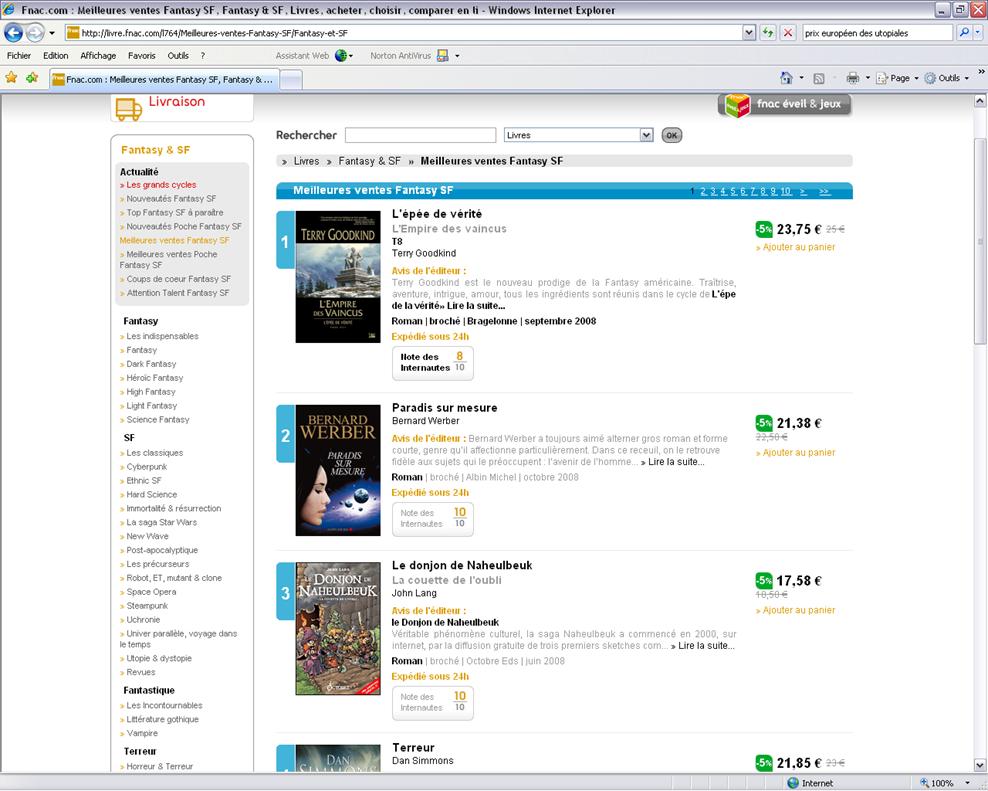Open the Page menu in command bar
The image size is (988, 791).
897,78
